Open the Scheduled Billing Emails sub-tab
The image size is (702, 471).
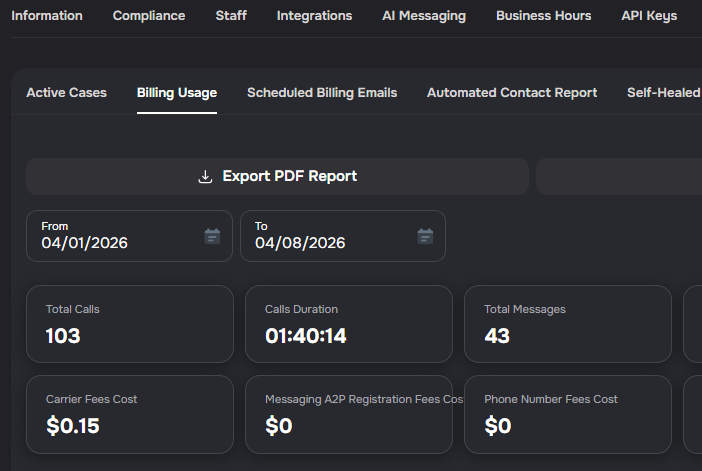[322, 93]
